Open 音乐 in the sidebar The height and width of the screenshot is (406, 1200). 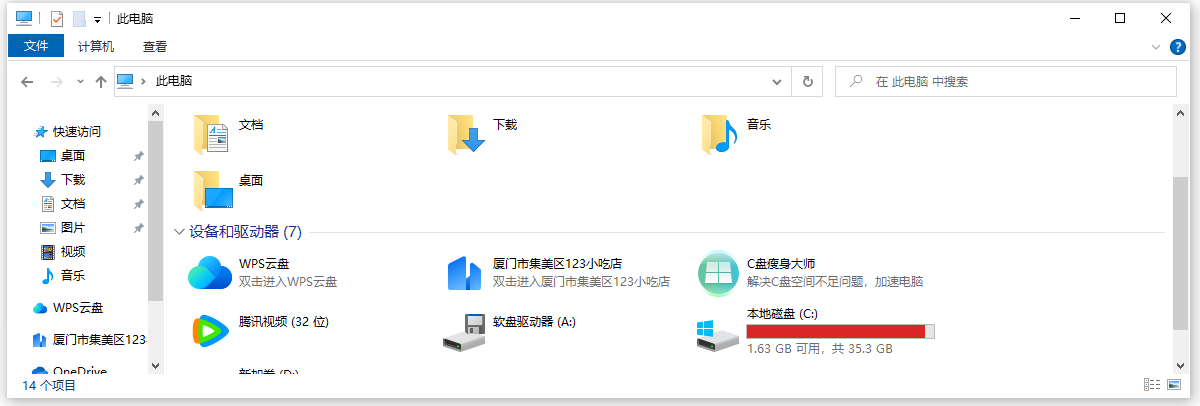73,276
